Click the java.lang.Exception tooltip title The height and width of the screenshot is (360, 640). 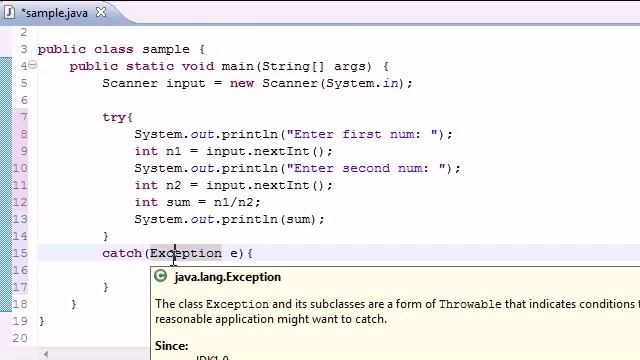click(x=227, y=277)
